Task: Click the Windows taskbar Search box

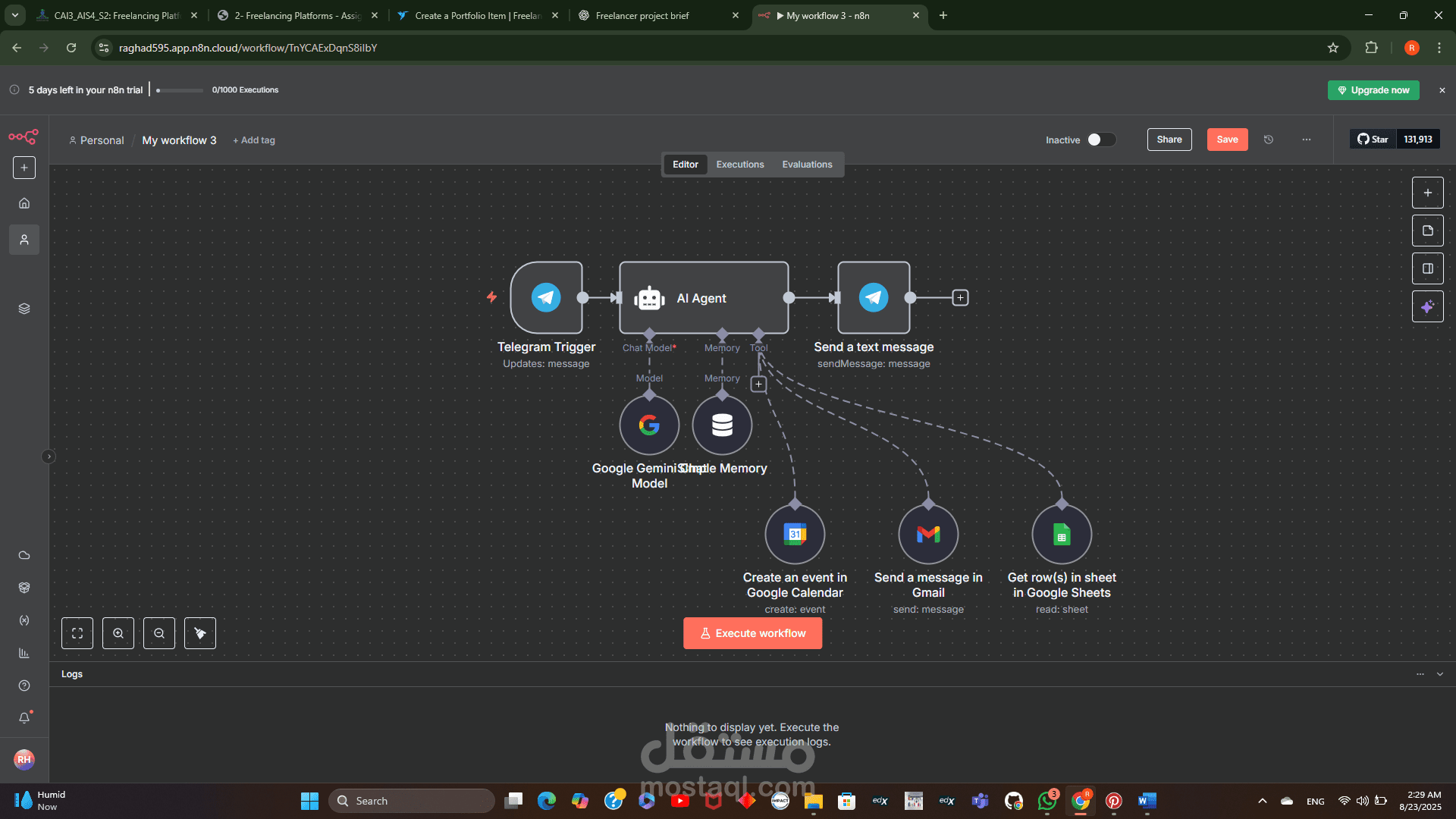Action: click(x=412, y=801)
